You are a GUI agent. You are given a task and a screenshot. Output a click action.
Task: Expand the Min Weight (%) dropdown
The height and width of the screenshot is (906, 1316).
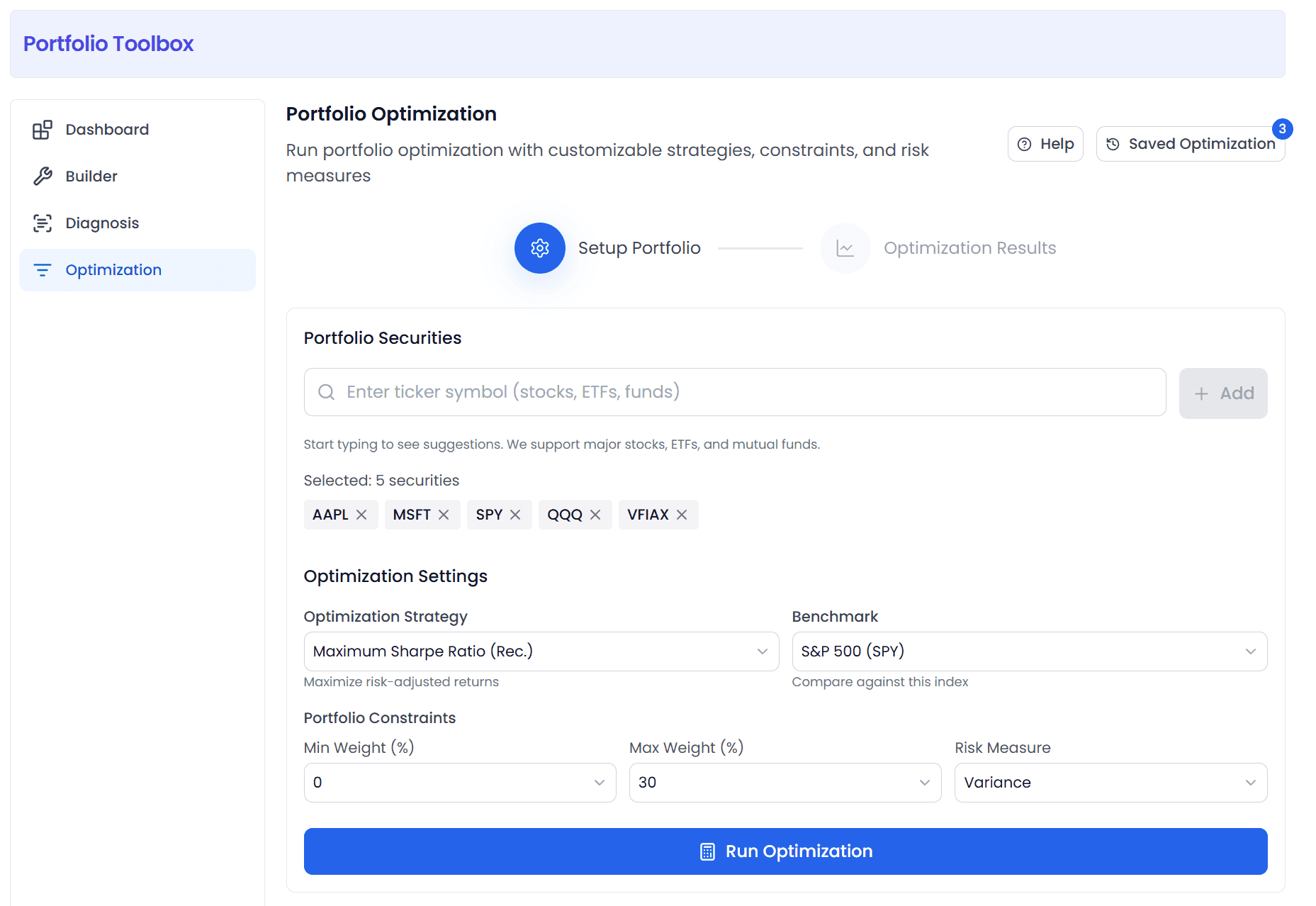click(460, 783)
